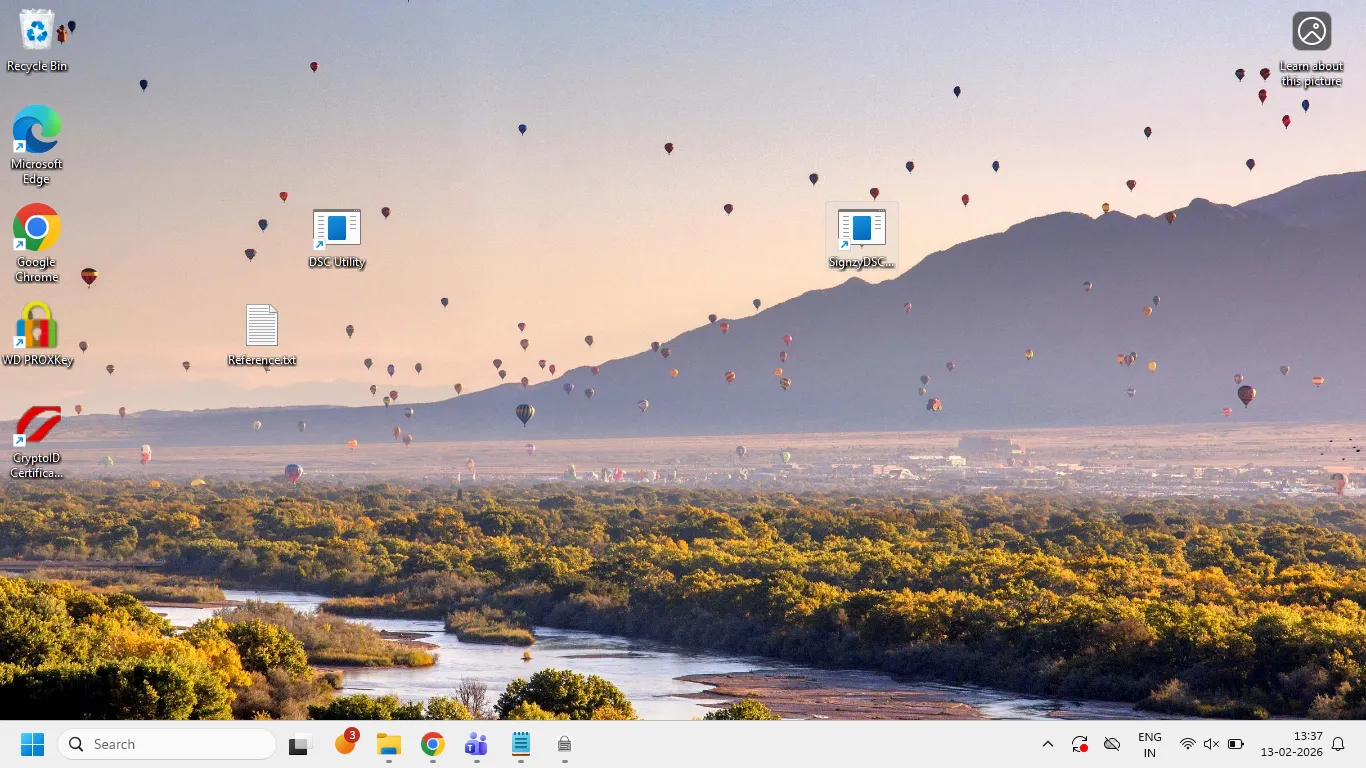
Task: Select the Google Chrome desktop shortcut
Action: pyautogui.click(x=37, y=243)
